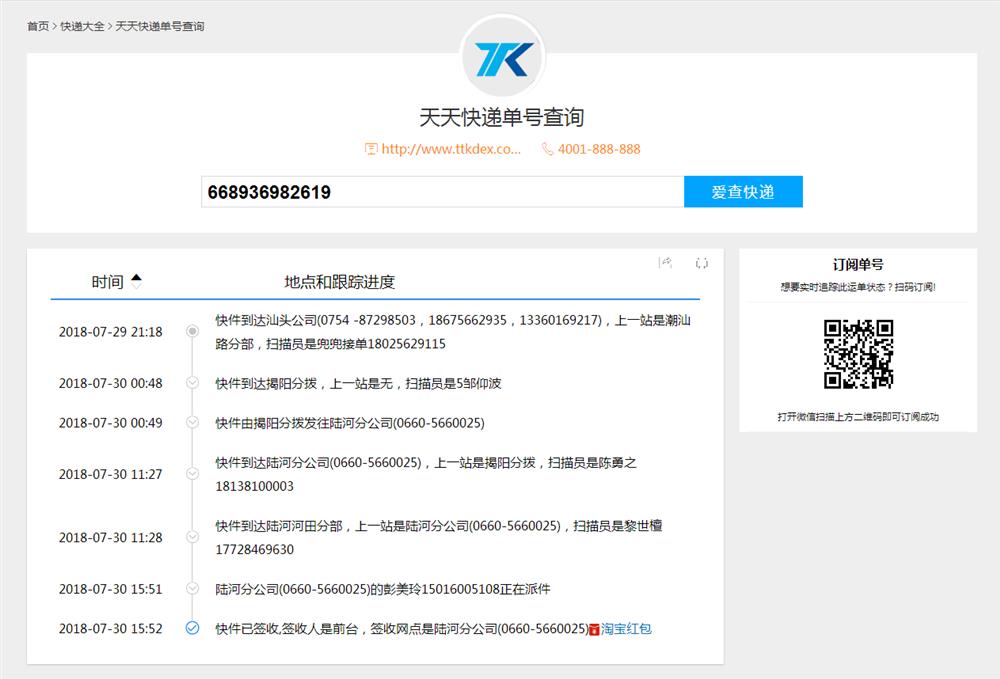Click the website monitor icon before ttkdex link
This screenshot has width=1000, height=679.
371,149
